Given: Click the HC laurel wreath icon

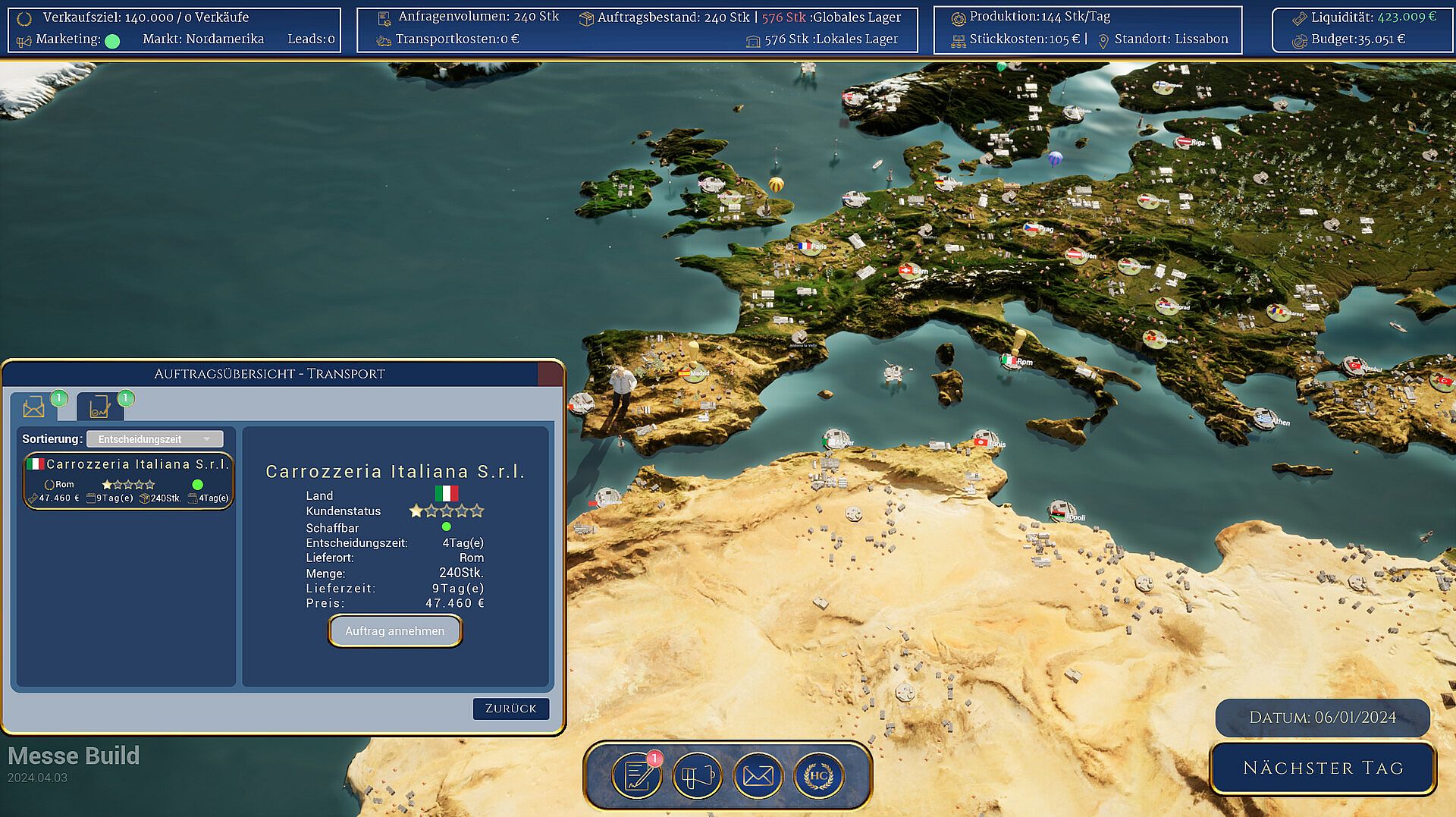Looking at the screenshot, I should [x=818, y=776].
